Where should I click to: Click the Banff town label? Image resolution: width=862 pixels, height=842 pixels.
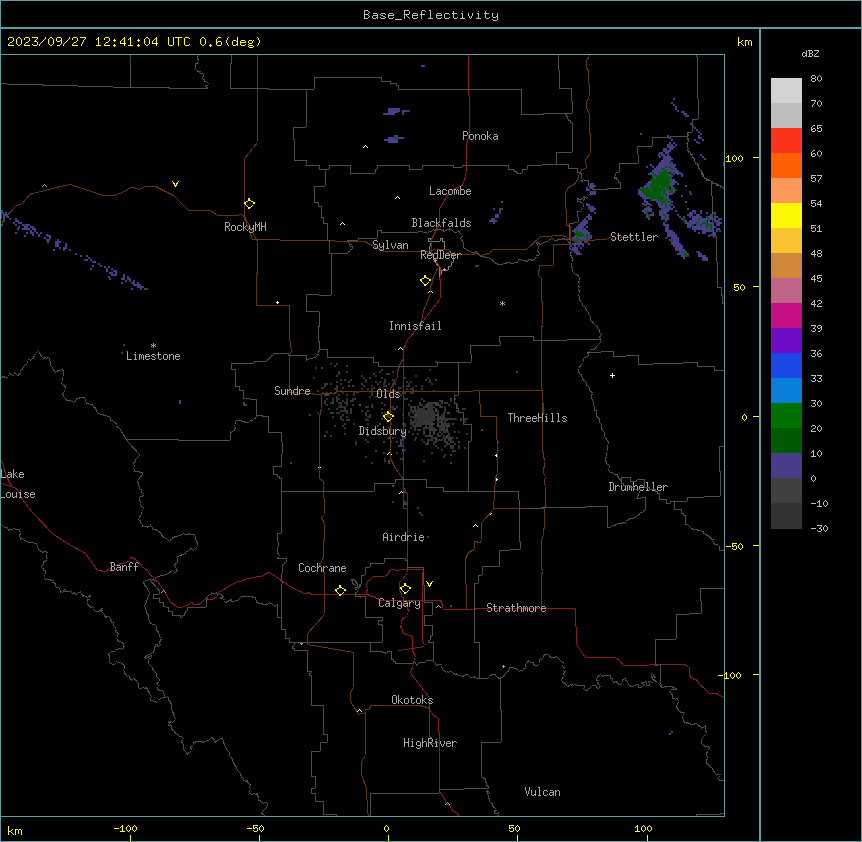124,567
